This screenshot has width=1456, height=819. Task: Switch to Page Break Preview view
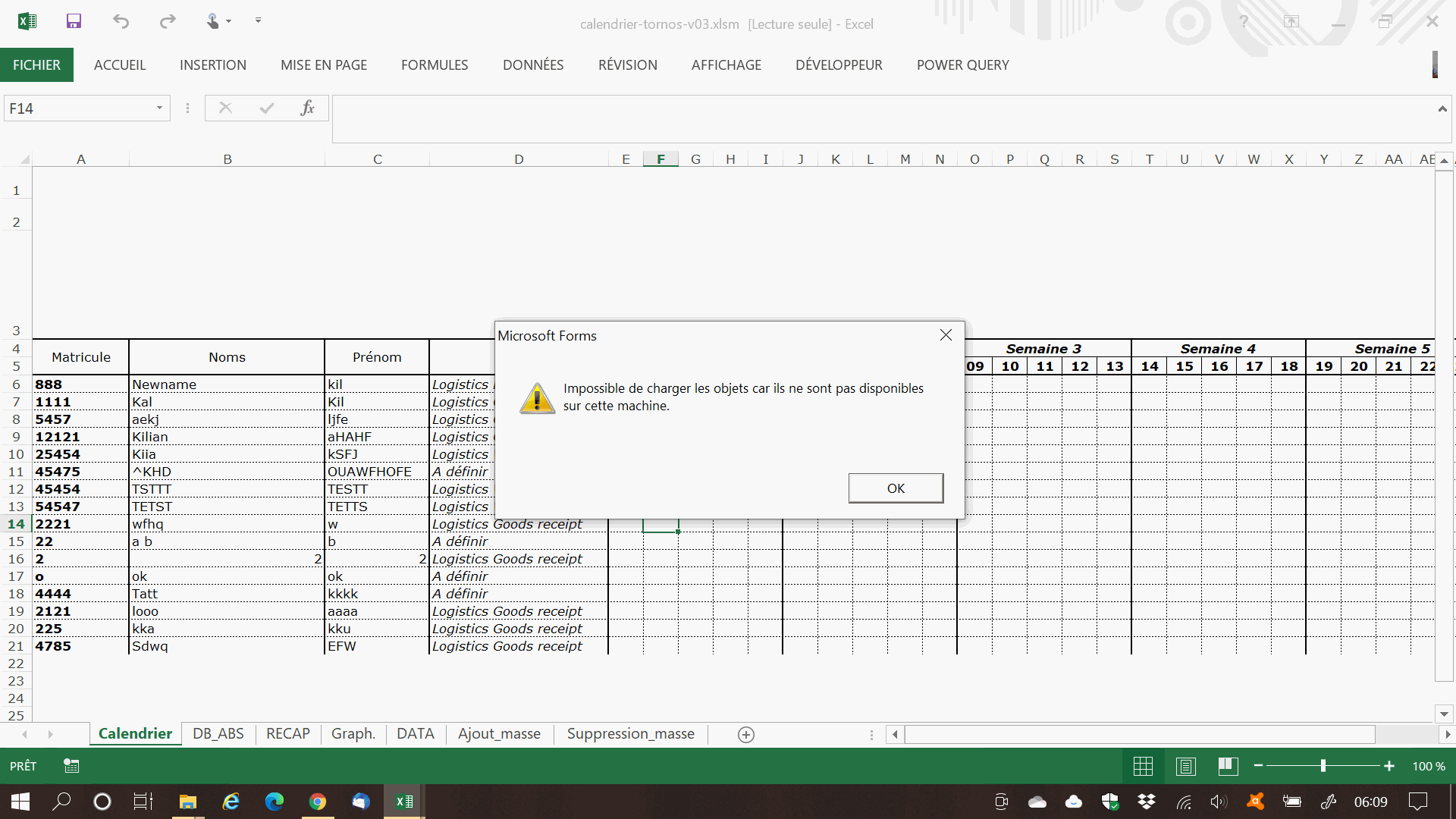tap(1228, 766)
